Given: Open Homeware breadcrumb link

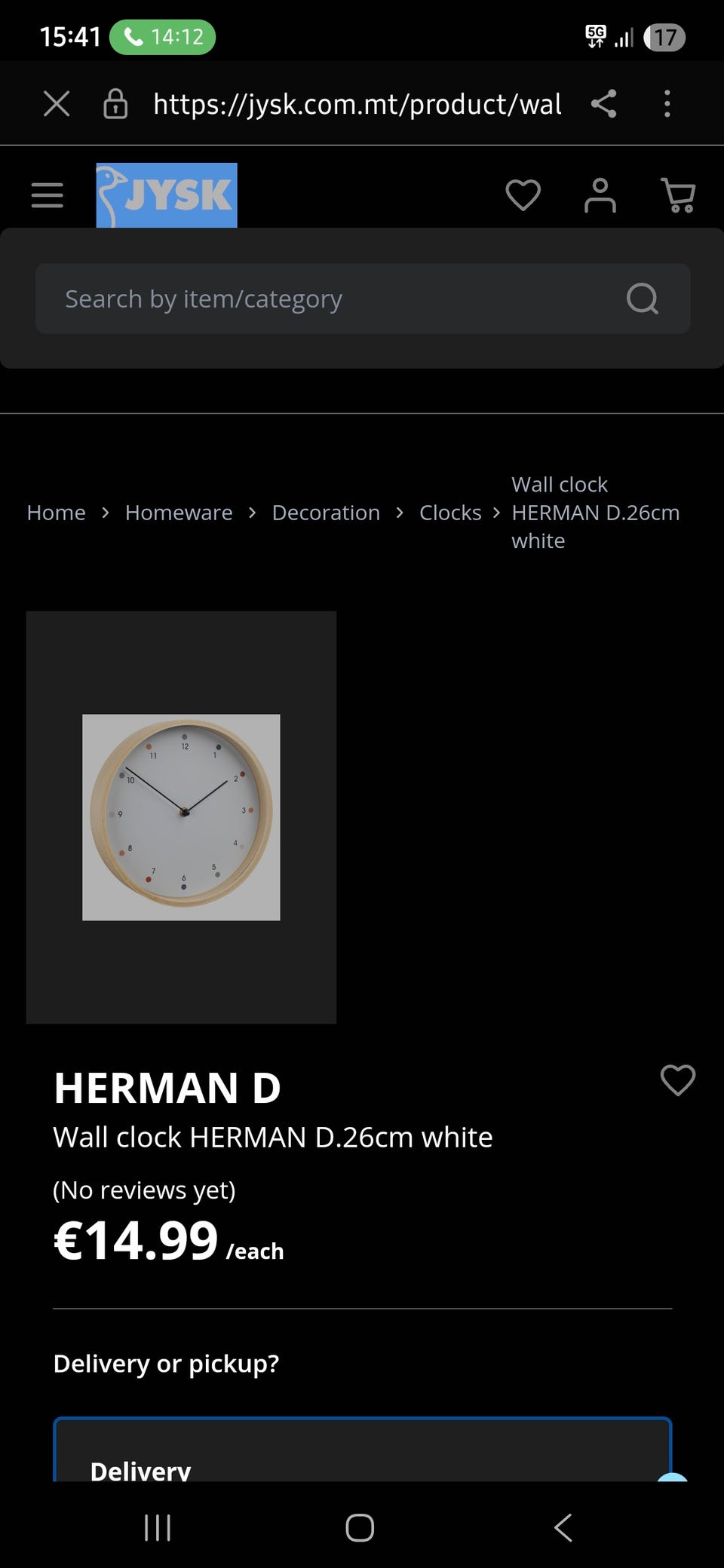Looking at the screenshot, I should pyautogui.click(x=179, y=513).
